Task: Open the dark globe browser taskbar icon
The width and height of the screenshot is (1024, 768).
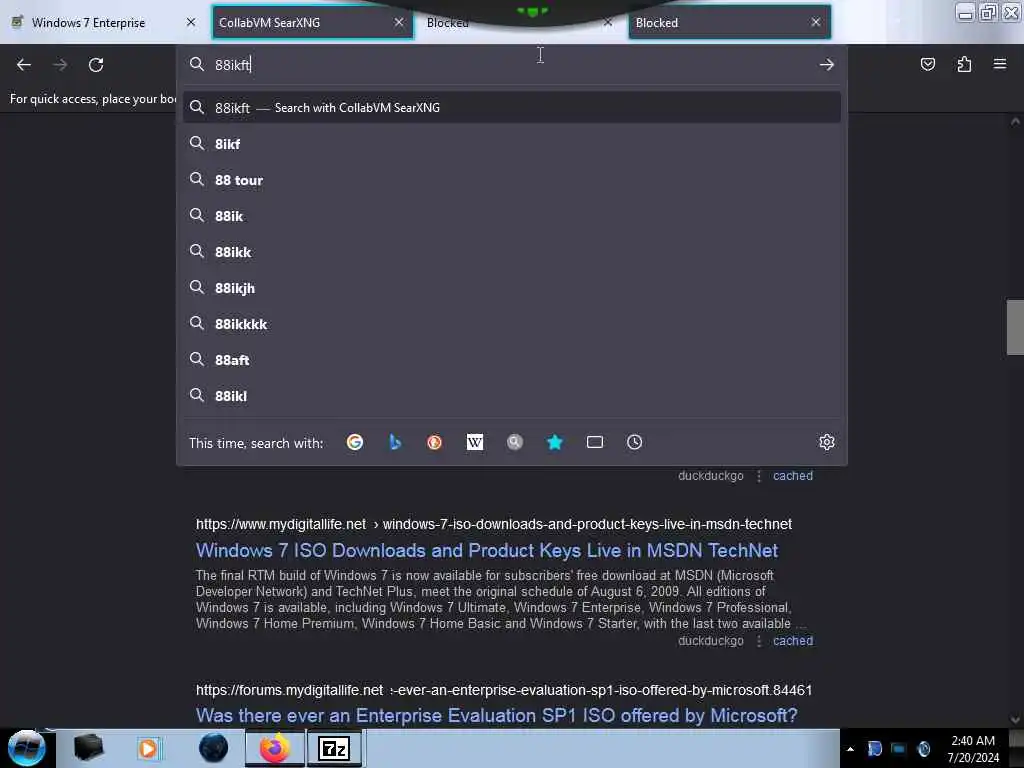Action: coord(214,748)
